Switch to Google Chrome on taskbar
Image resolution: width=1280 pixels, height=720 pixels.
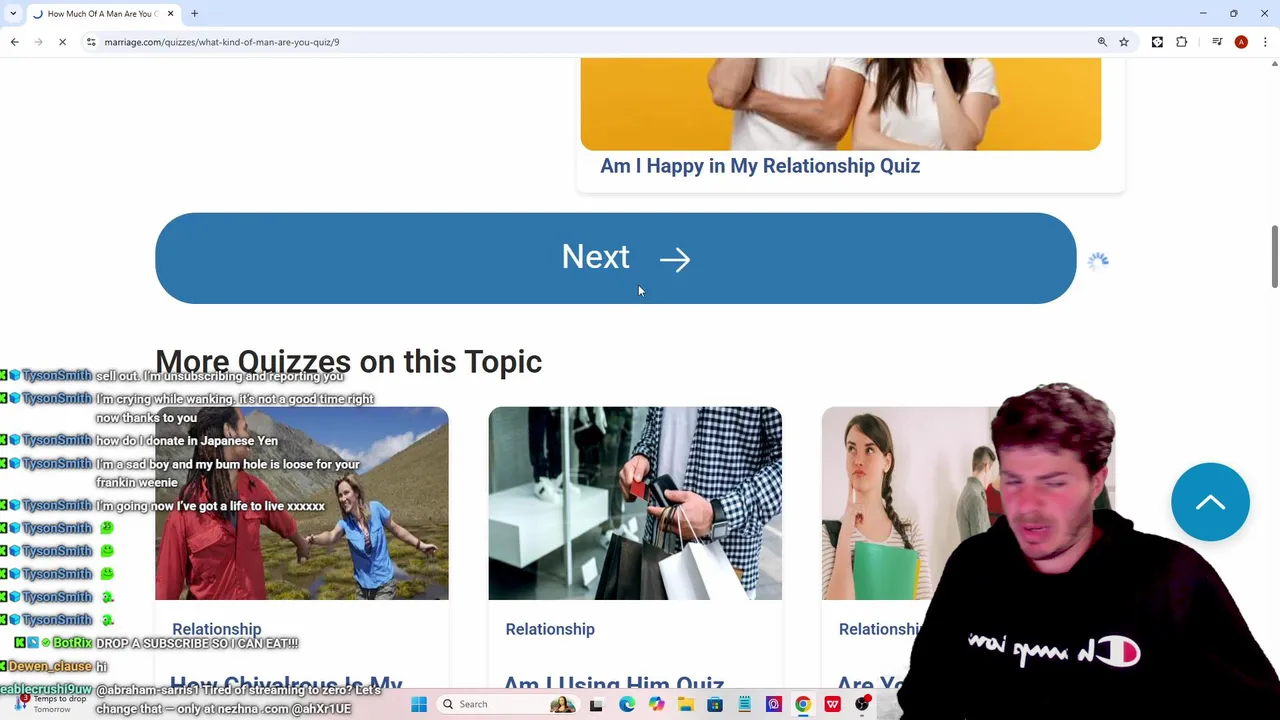tap(803, 704)
